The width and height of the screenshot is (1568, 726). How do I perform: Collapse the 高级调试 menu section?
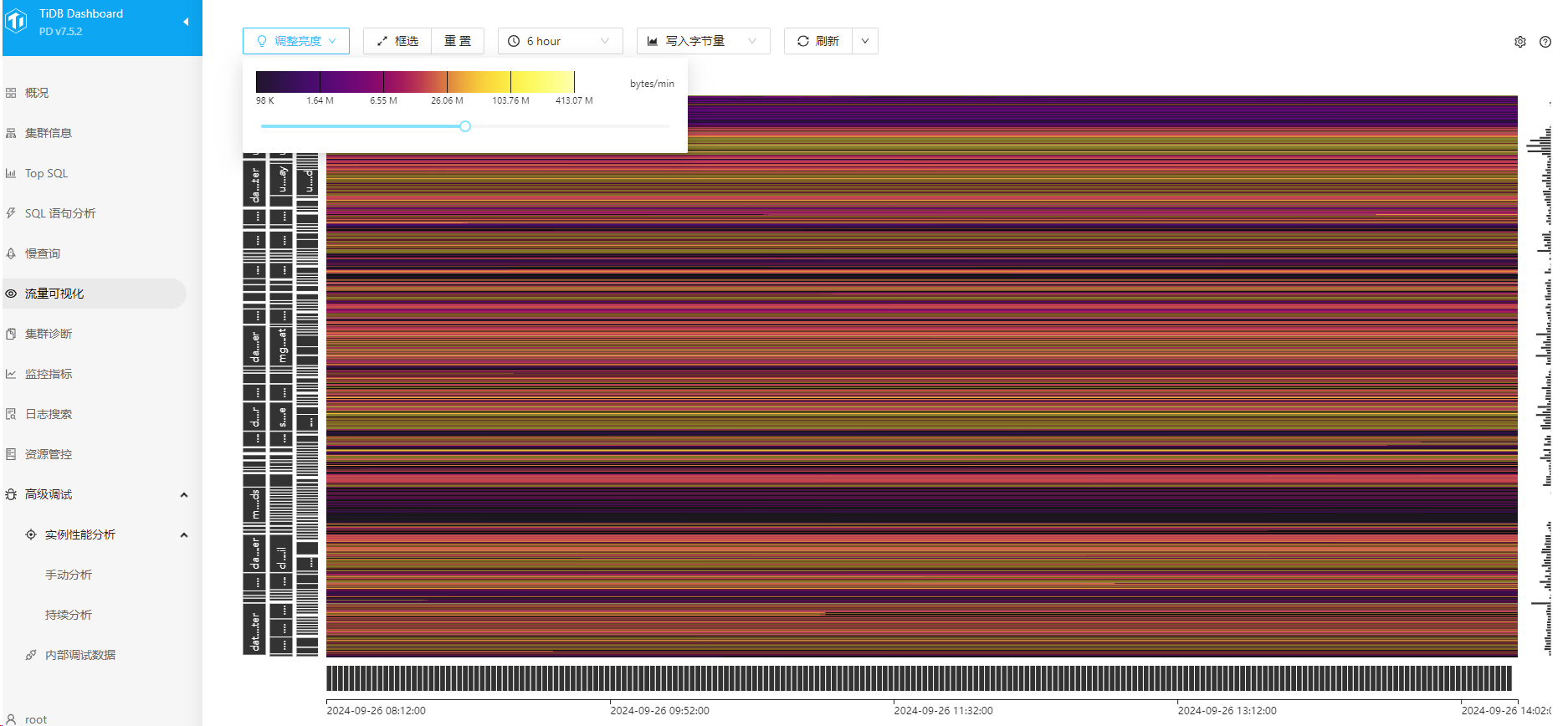[183, 494]
